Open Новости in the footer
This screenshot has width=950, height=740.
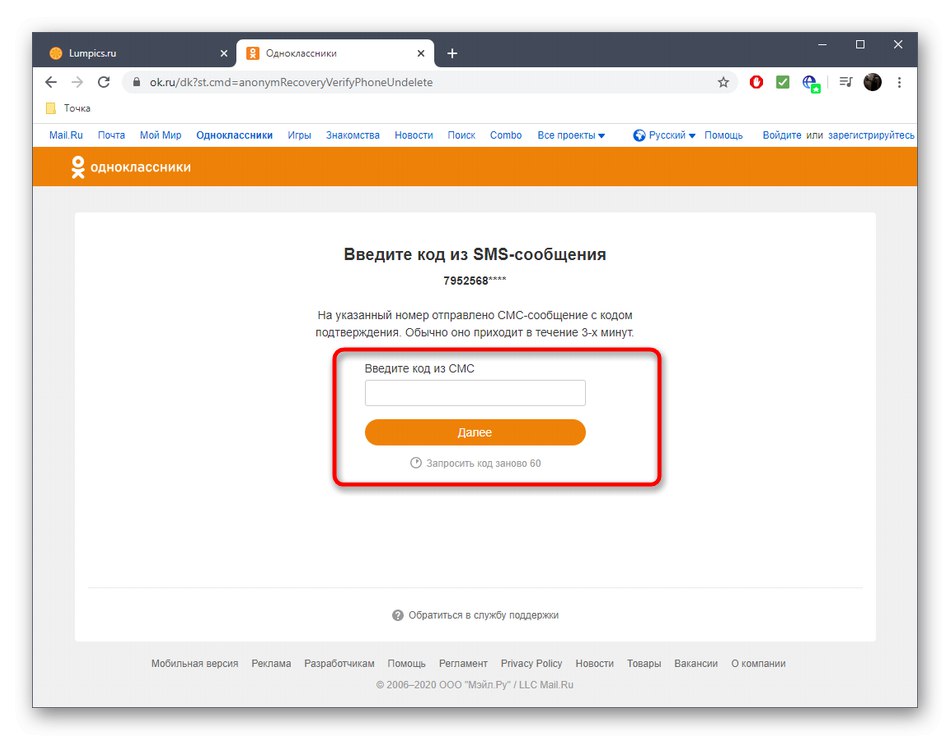coord(594,664)
